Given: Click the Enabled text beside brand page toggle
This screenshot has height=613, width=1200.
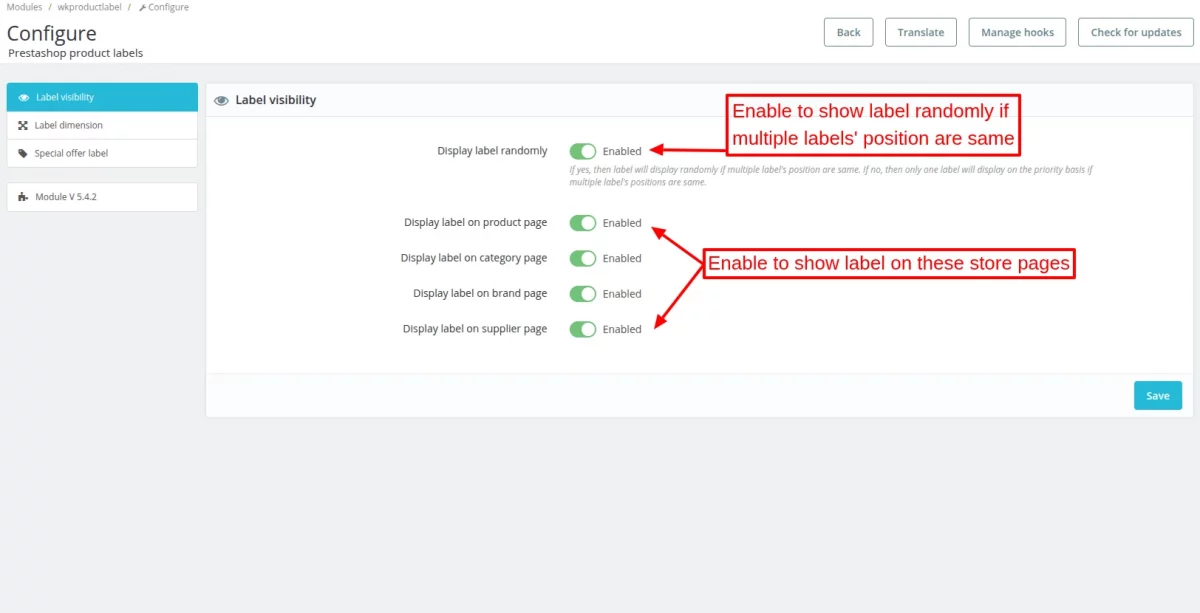Looking at the screenshot, I should click(x=622, y=294).
